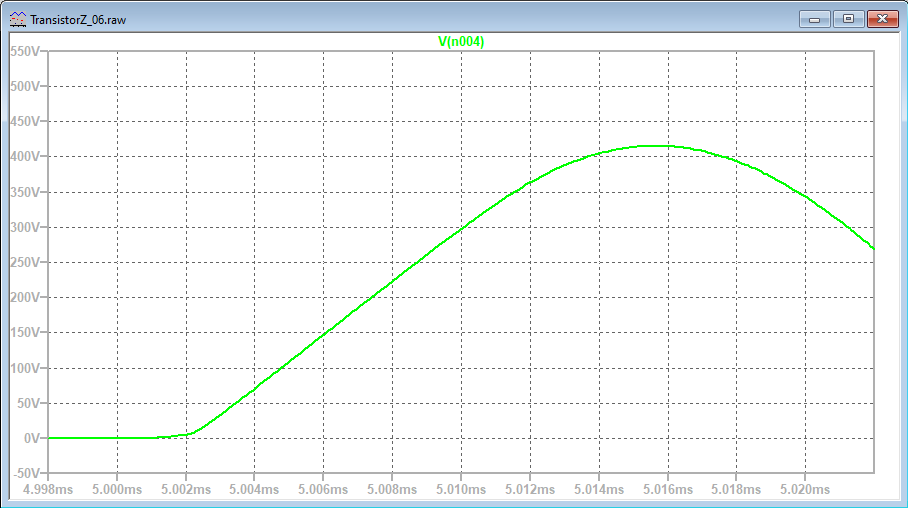908x508 pixels.
Task: Maximize the TransistorZ_06.raw waveform window
Action: click(848, 19)
